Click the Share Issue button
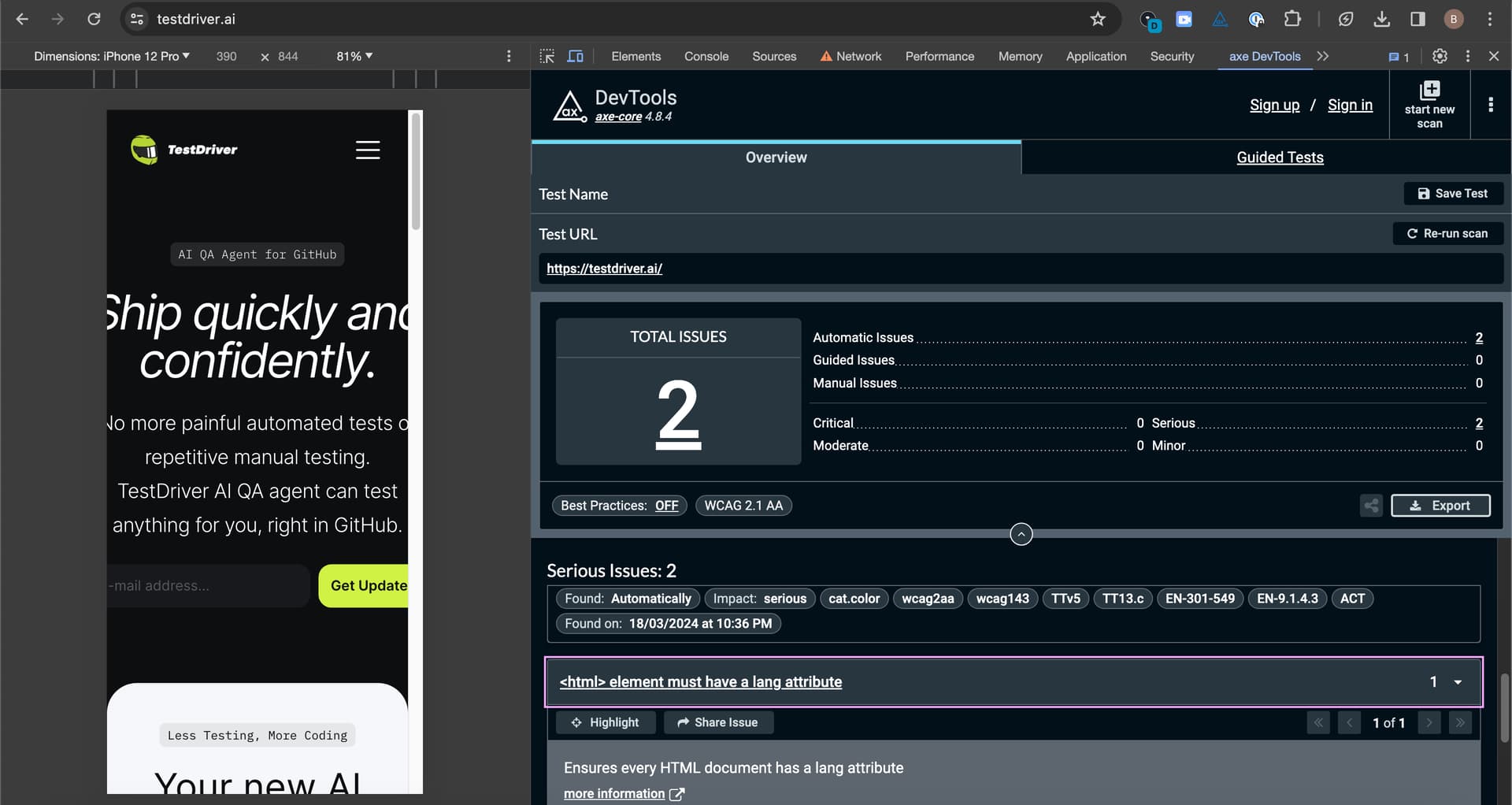This screenshot has width=1512, height=805. (x=718, y=722)
